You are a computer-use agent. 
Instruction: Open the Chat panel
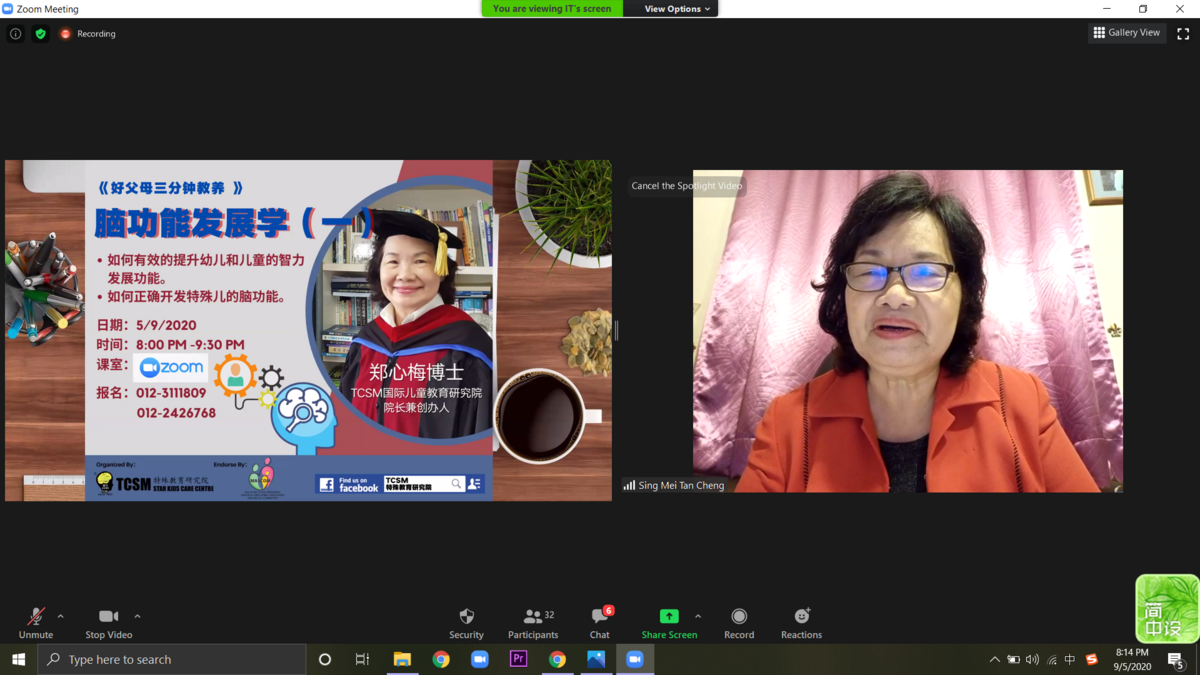point(599,622)
